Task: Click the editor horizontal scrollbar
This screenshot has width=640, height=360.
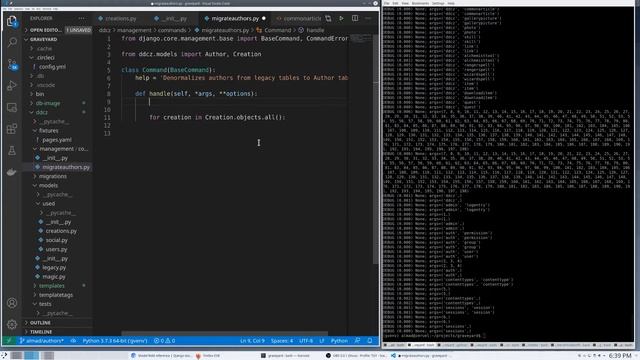Action: [224, 333]
